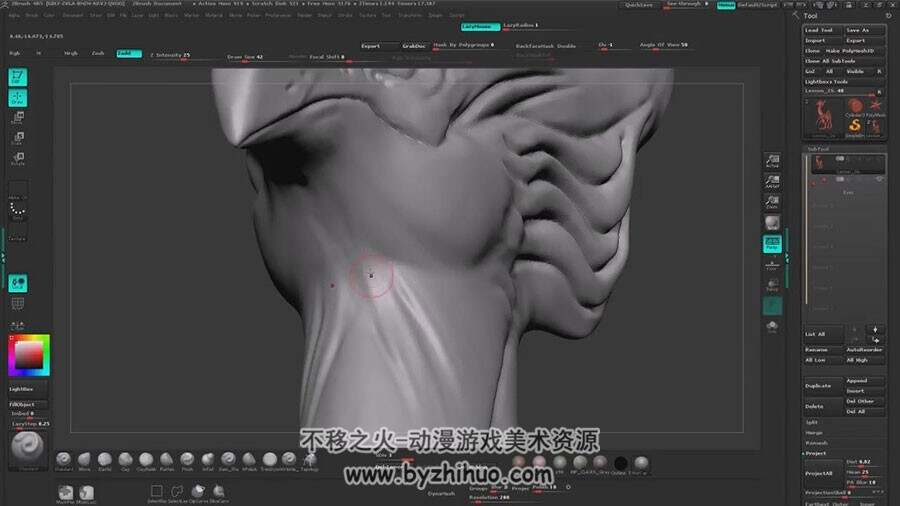Pick the Standard brush in the bottom shelf
900x506 pixels.
(x=64, y=460)
